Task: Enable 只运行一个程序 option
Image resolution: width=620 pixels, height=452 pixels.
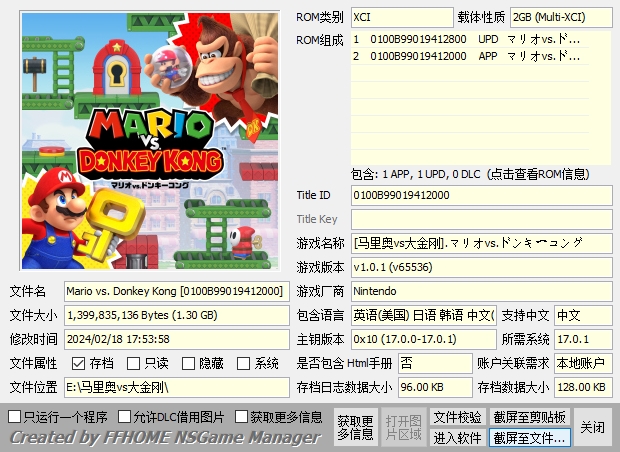Action: 15,416
